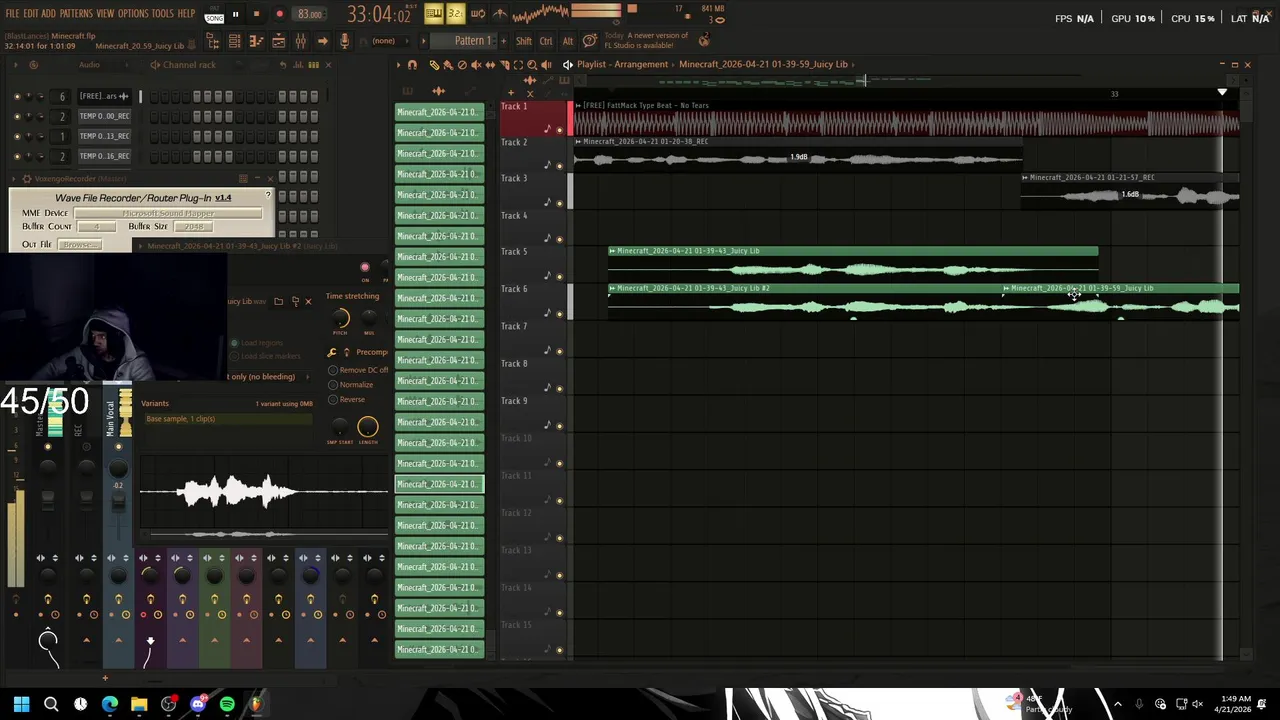Viewport: 1280px width, 720px height.
Task: Toggle Reverse option in sampler
Action: coord(333,400)
